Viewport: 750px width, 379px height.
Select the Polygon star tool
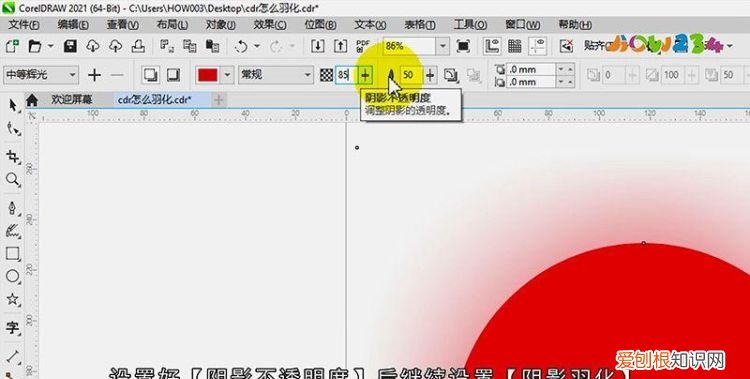point(13,300)
